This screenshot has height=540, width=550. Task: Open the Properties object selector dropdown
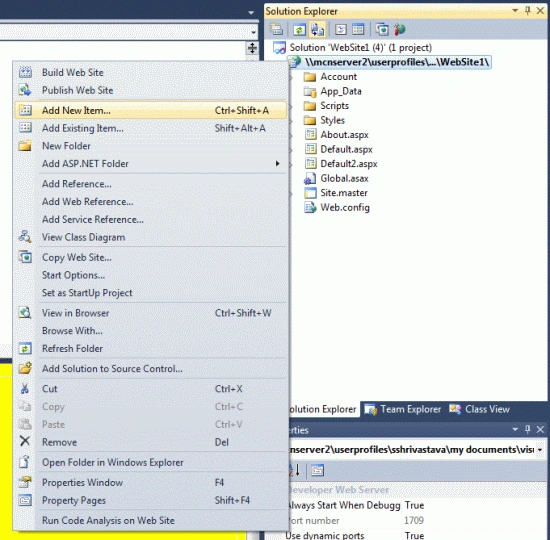540,449
